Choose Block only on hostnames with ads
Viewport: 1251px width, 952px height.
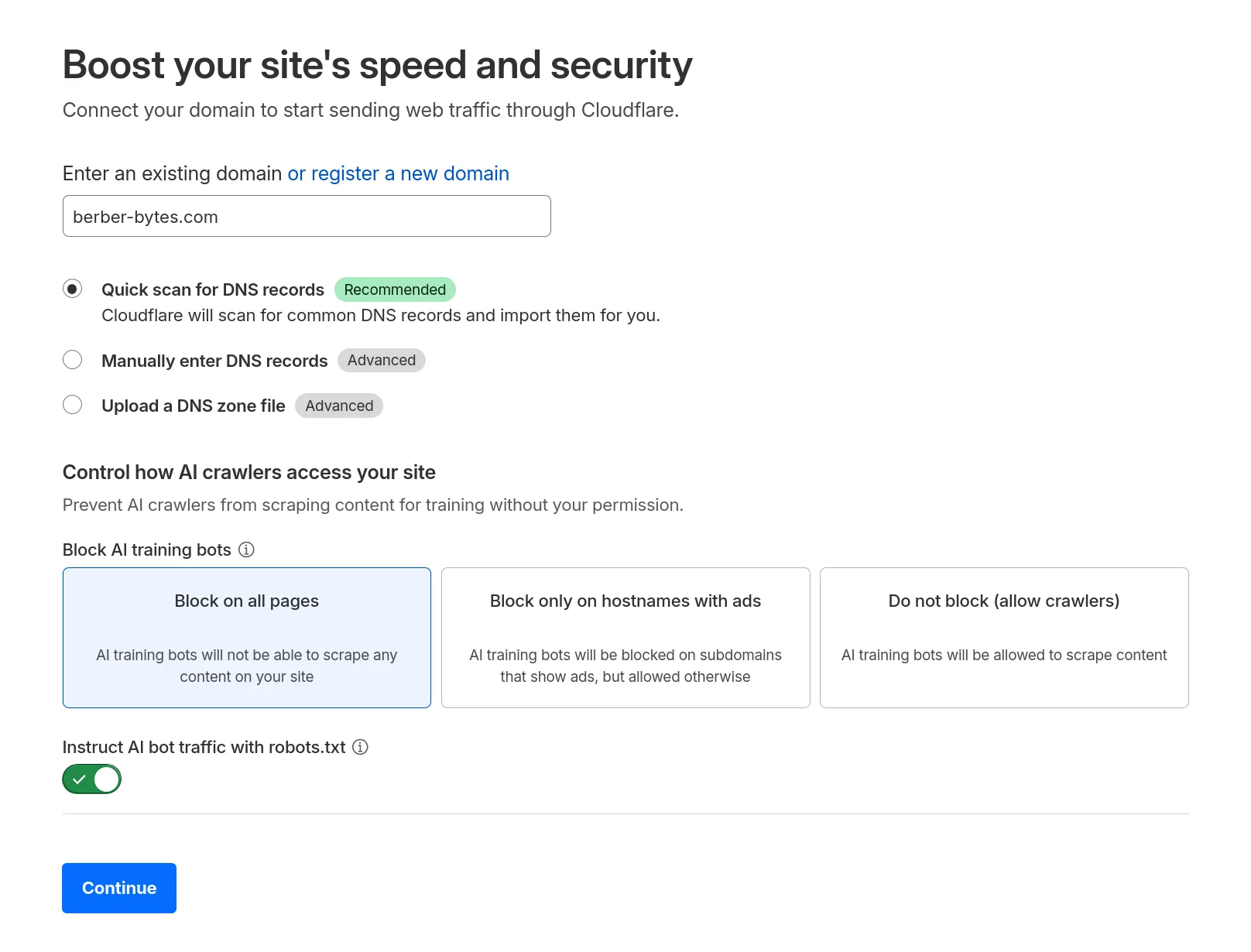pyautogui.click(x=625, y=638)
